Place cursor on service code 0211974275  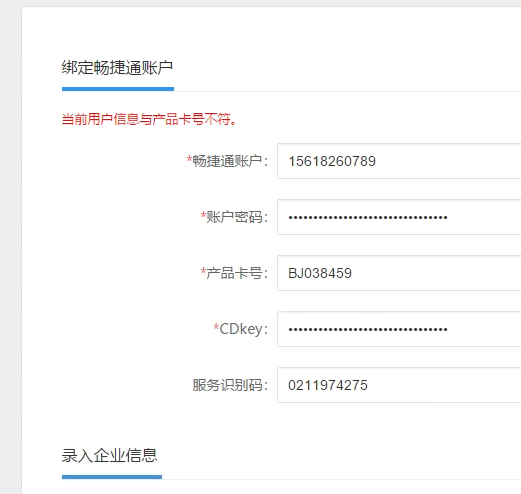[x=328, y=385]
